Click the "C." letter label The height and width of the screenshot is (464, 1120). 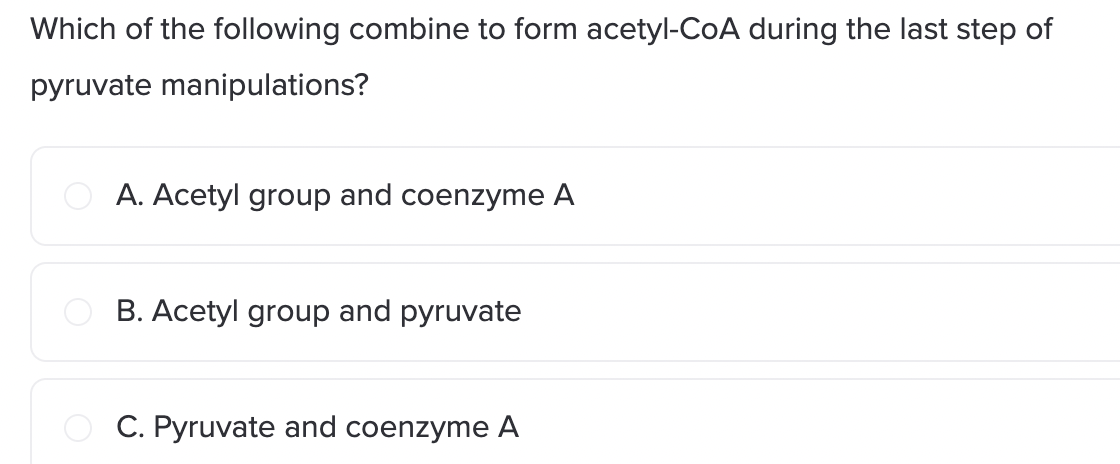coord(131,428)
